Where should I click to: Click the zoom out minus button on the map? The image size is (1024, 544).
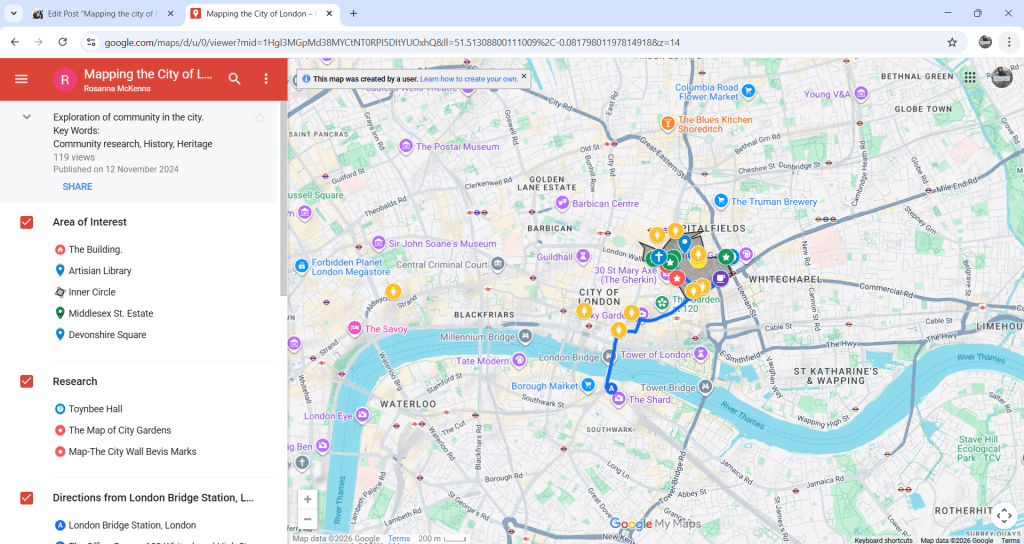pyautogui.click(x=308, y=520)
